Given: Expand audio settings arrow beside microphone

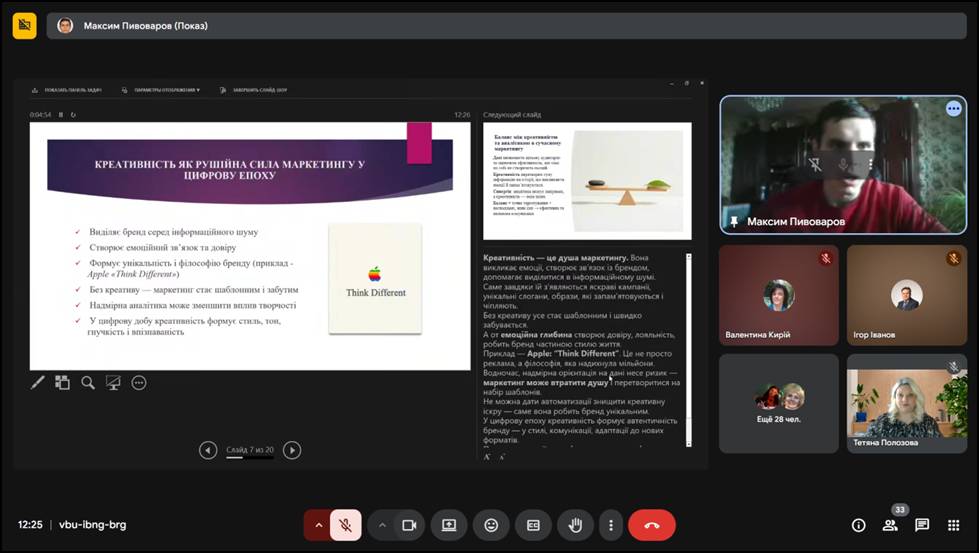Looking at the screenshot, I should 318,525.
